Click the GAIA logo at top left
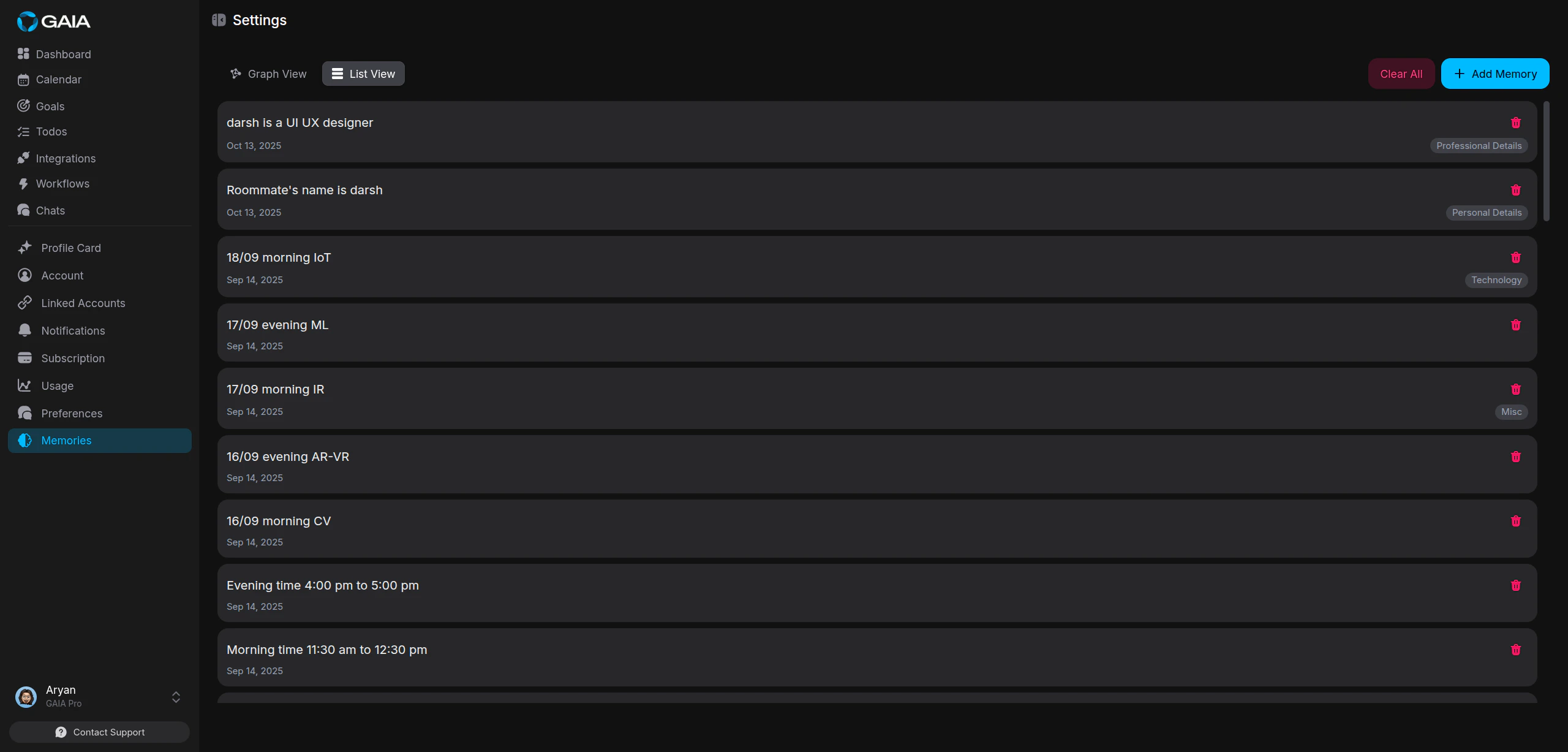The image size is (1568, 752). (53, 21)
